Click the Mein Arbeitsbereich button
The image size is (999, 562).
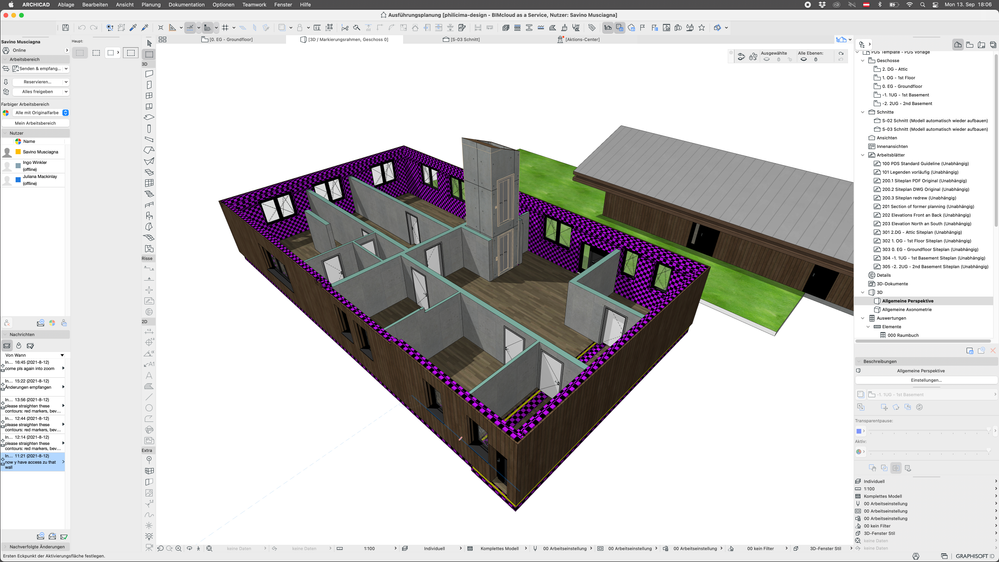(36, 123)
